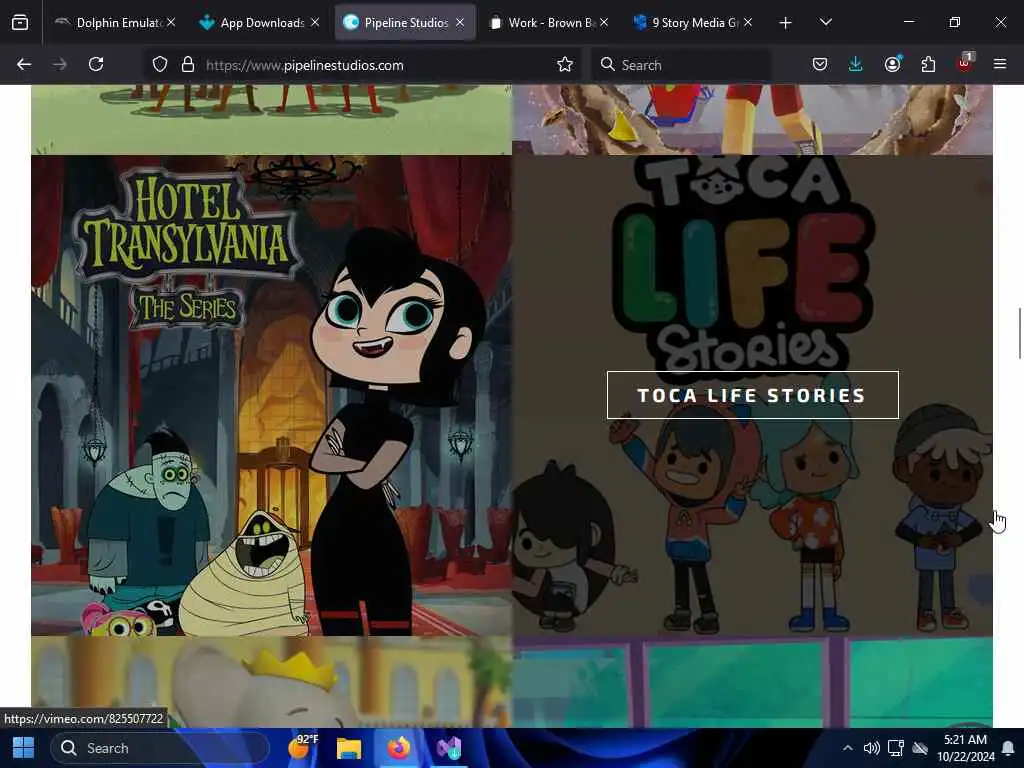Viewport: 1024px width, 768px height.
Task: View site security padlock info
Action: (x=188, y=65)
